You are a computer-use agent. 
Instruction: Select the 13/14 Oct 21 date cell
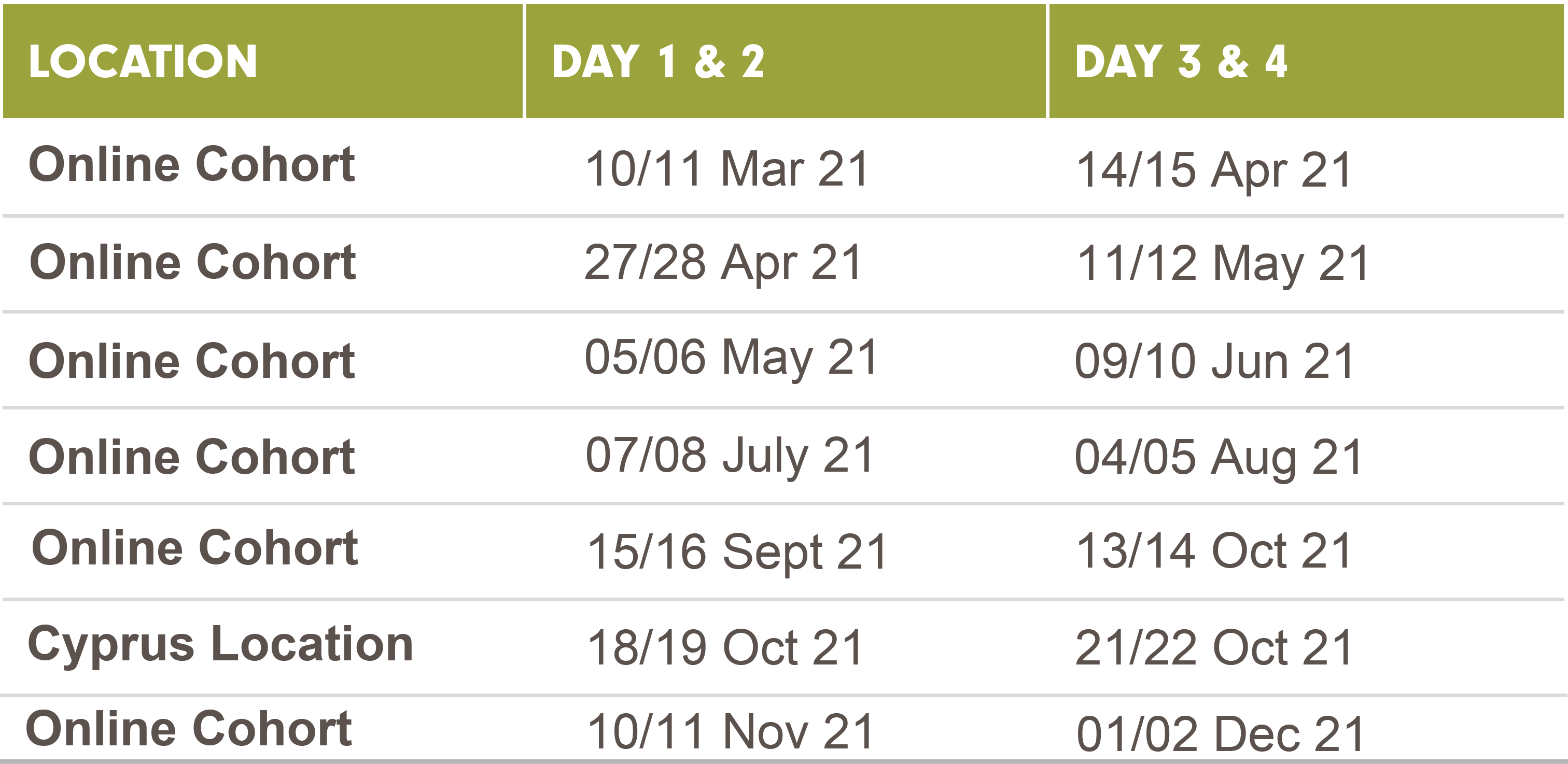(1214, 551)
